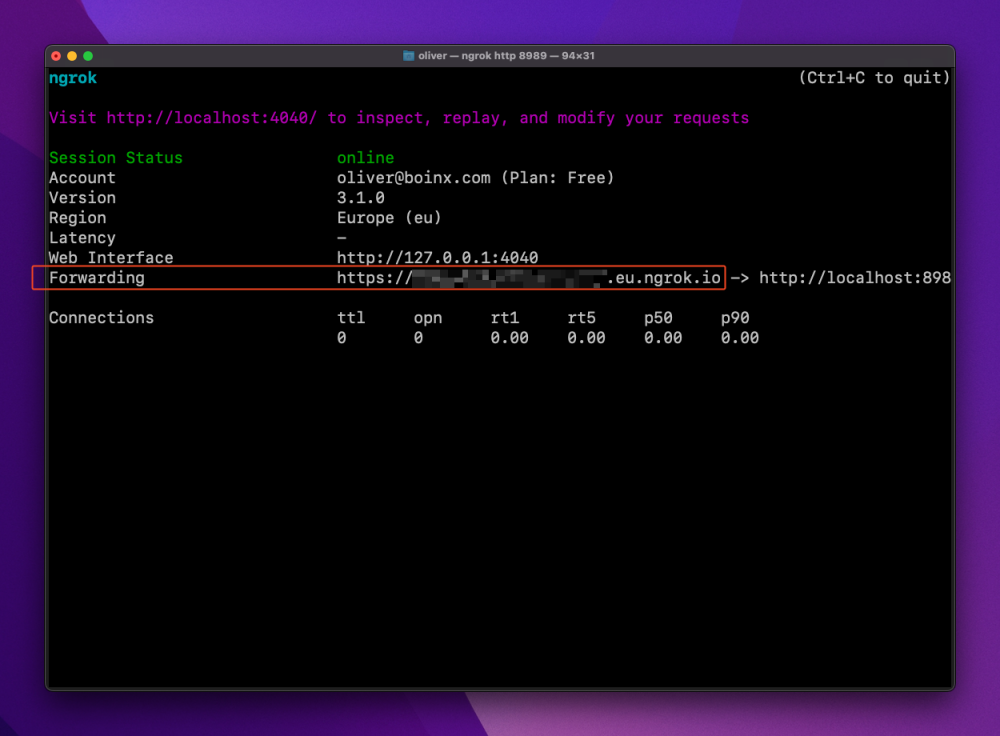Click the cyan ngrok title text
The image size is (1000, 736).
[x=73, y=78]
